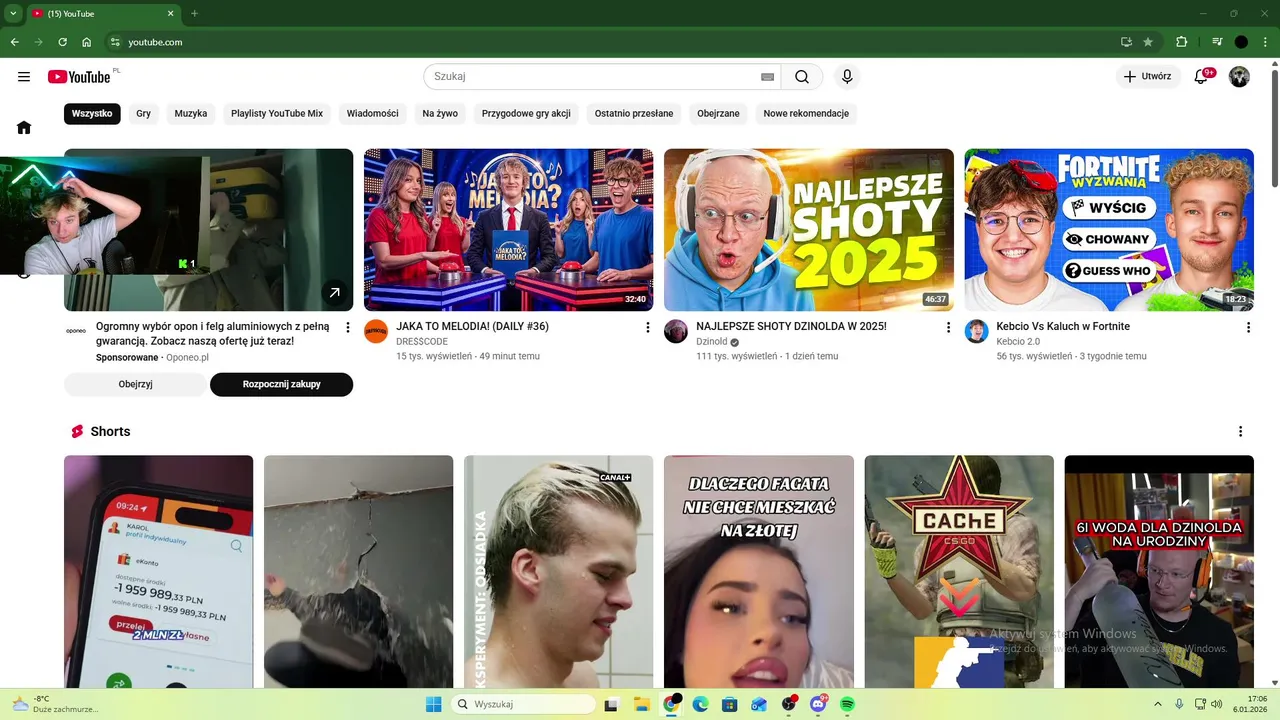Play the Jaka to melodia thumbnail

(x=509, y=230)
